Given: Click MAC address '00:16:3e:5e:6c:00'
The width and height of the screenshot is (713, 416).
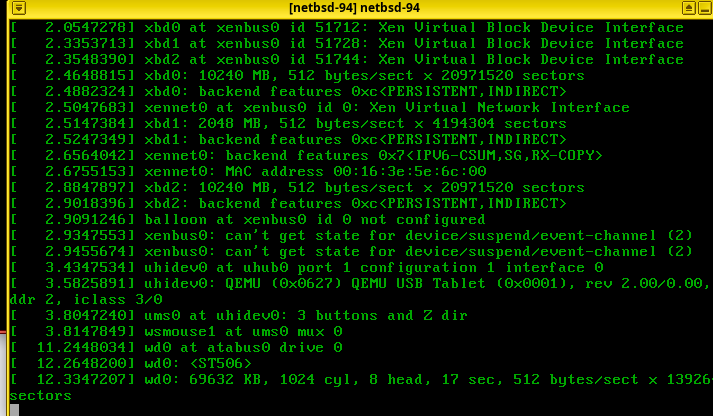Looking at the screenshot, I should [410, 171].
